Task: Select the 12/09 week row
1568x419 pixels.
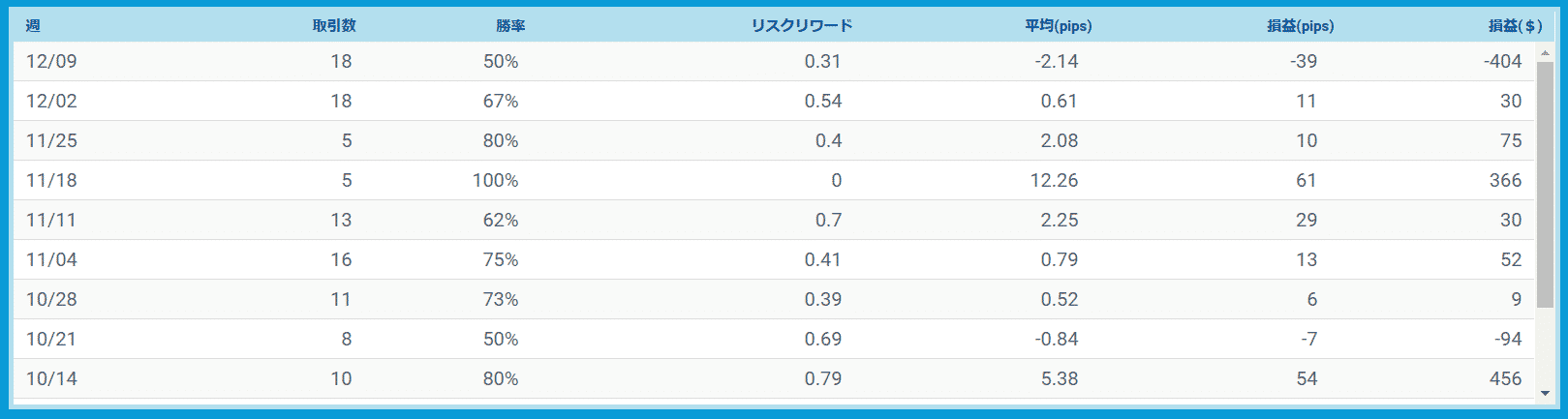Action: (774, 61)
